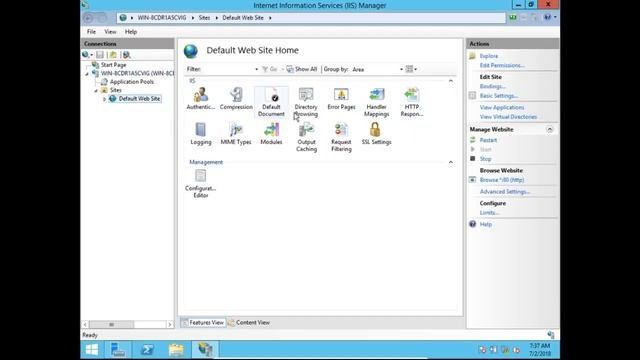Click the Connections horizontal scrollbar thumb
This screenshot has height=360, width=640.
point(111,324)
